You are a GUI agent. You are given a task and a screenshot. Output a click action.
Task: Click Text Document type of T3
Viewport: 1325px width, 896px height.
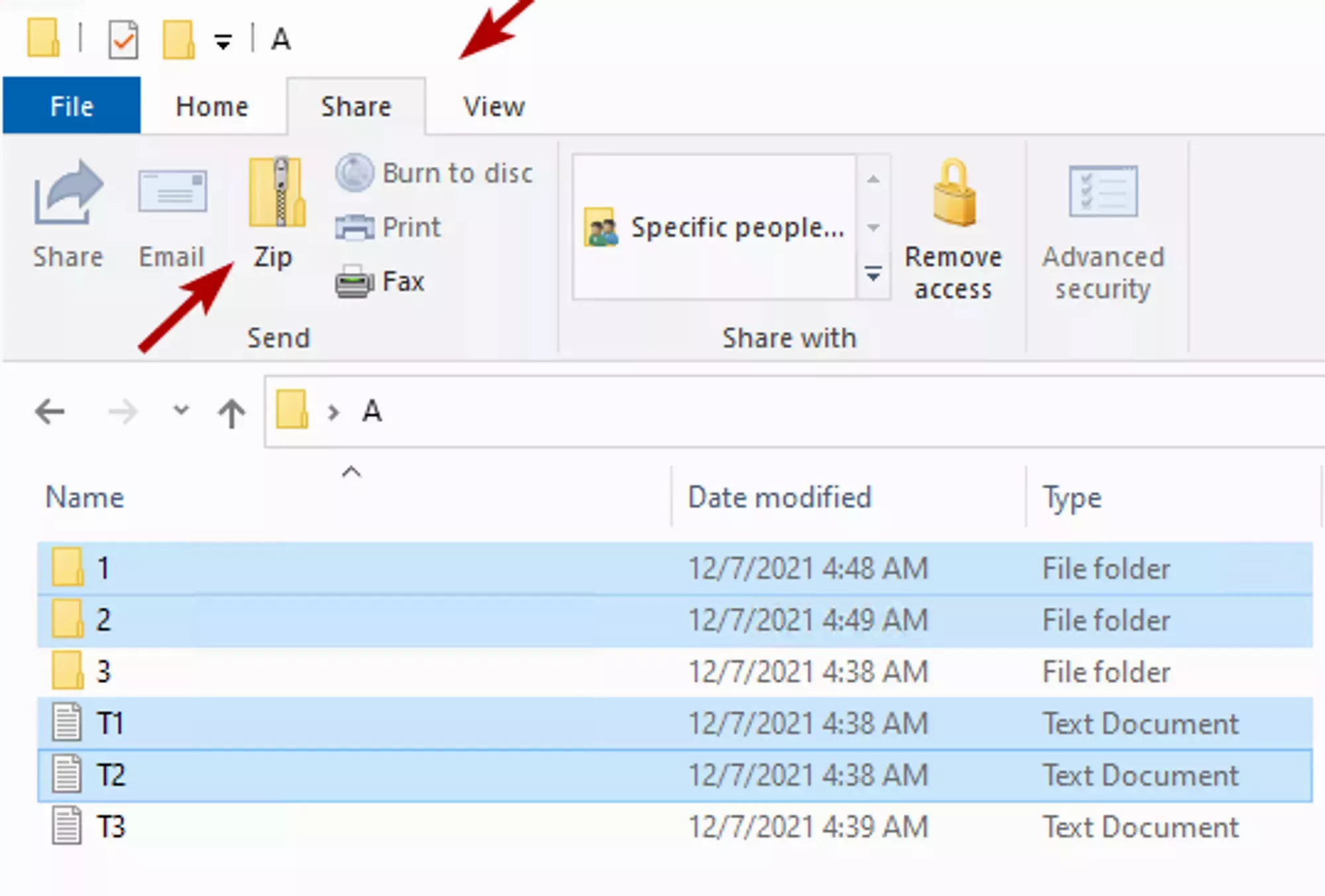pos(1141,826)
